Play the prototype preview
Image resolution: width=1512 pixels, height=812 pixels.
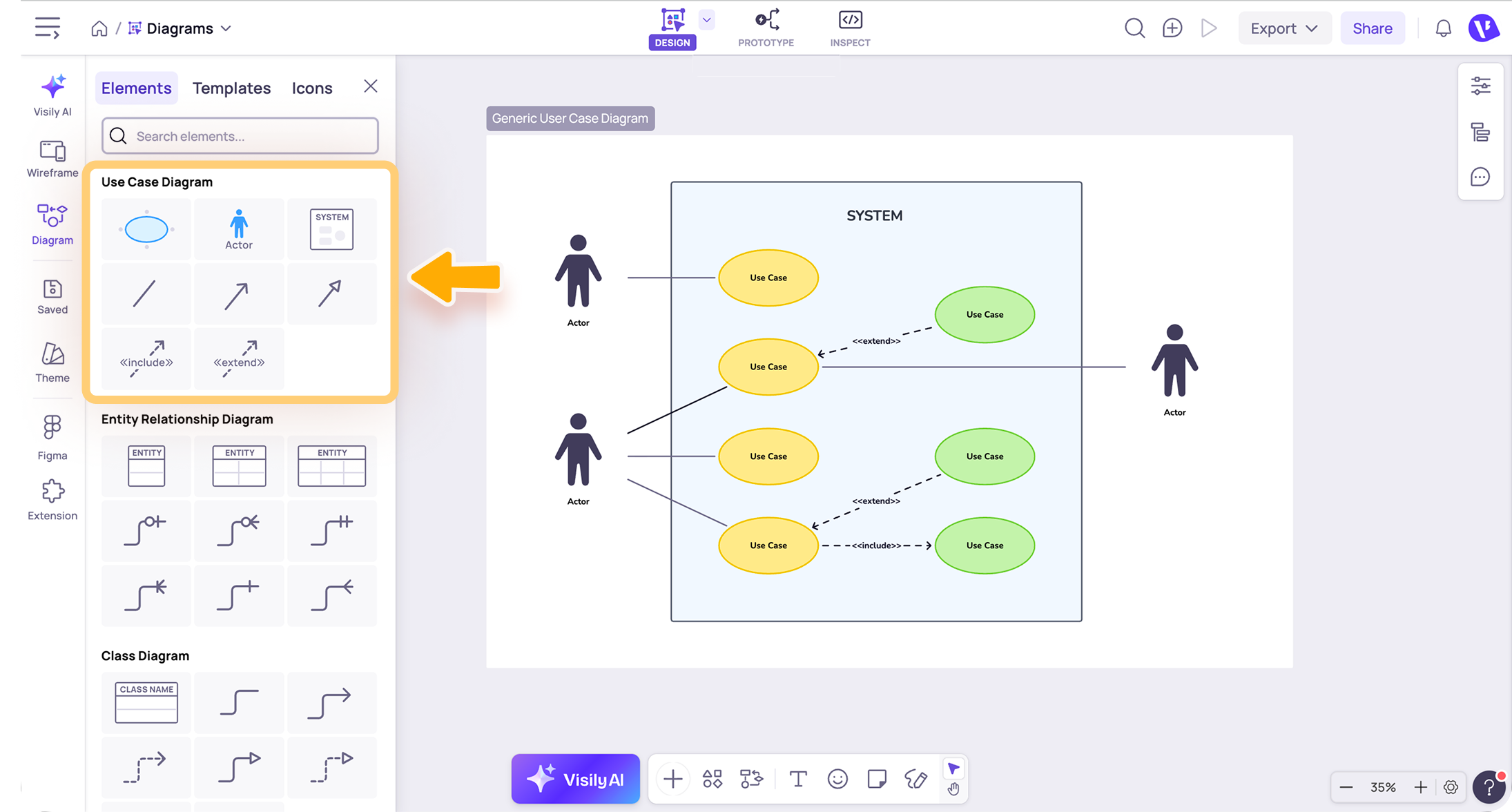click(x=1209, y=28)
